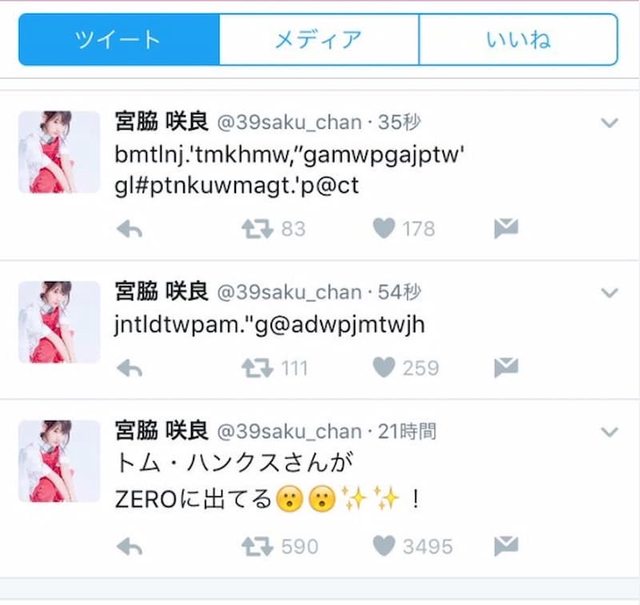Switch to the メディア tab
Screen dimensions: 640x605
pyautogui.click(x=319, y=40)
